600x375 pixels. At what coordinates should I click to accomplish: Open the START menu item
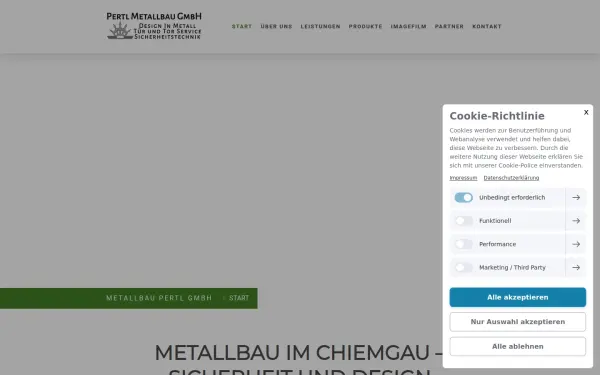[242, 26]
